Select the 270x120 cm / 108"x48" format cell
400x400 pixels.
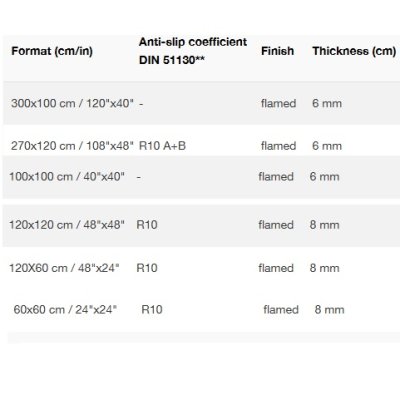tap(72, 146)
